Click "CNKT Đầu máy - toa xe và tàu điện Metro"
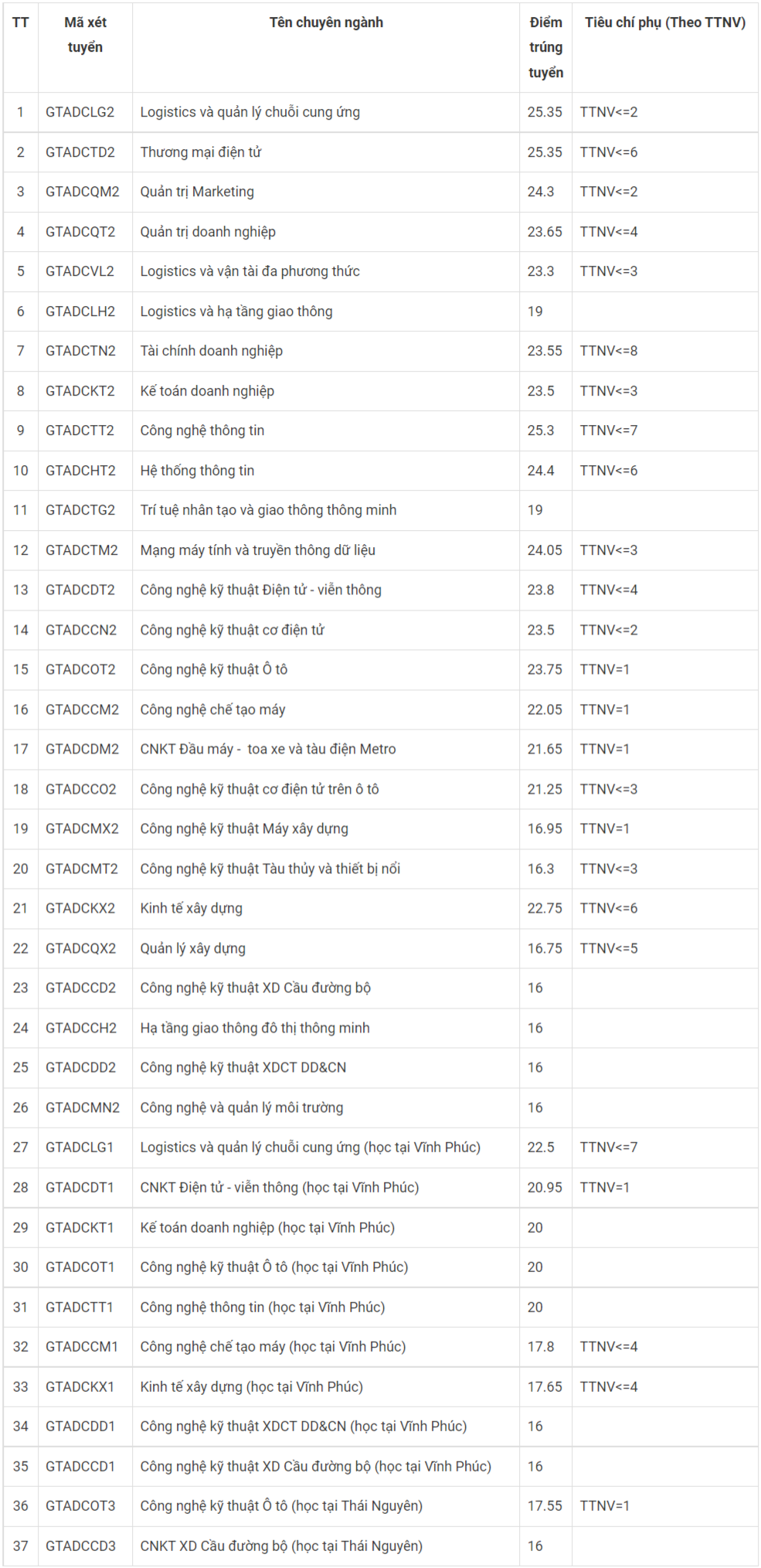Image resolution: width=761 pixels, height=1568 pixels. (x=268, y=749)
